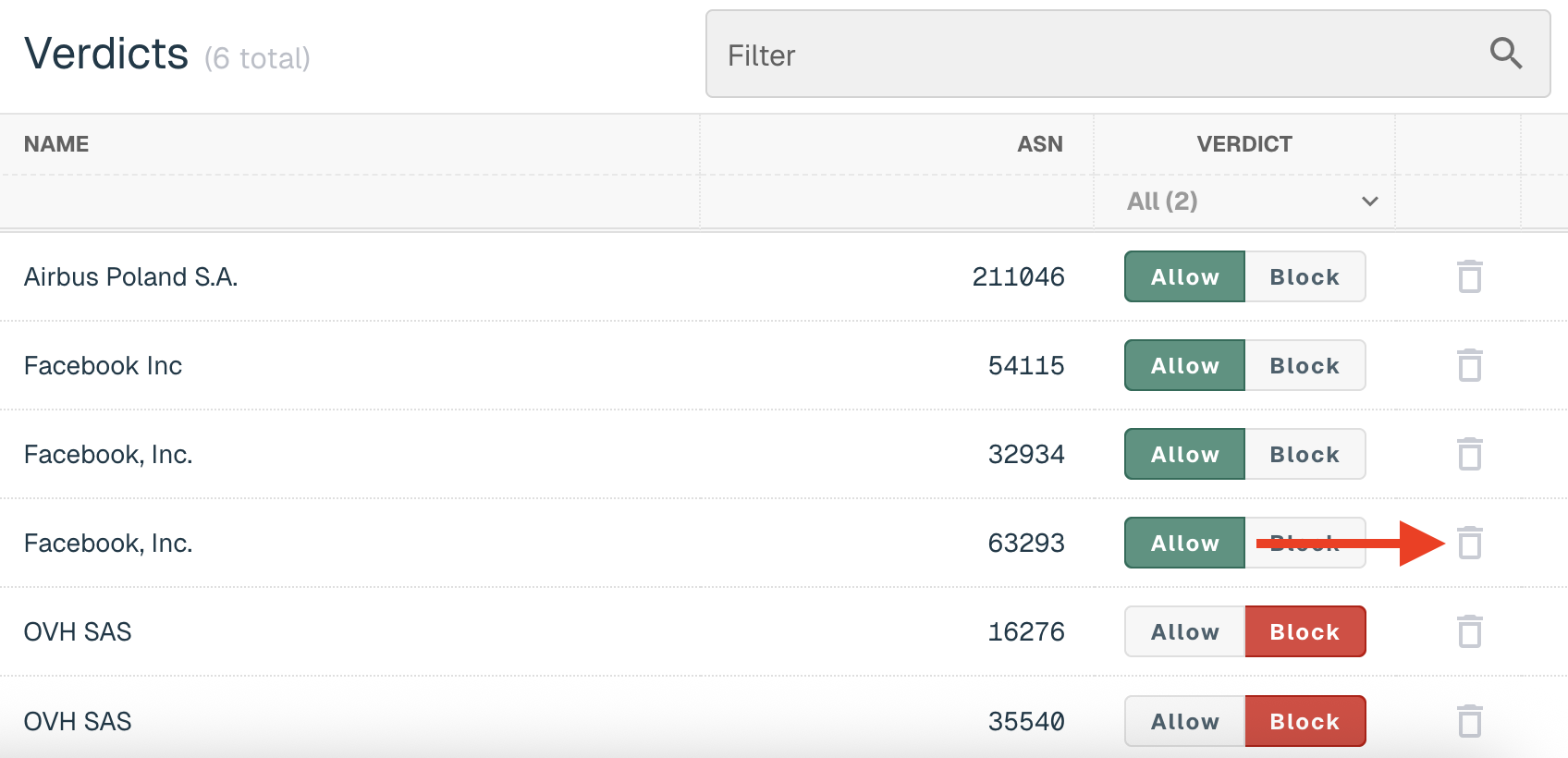This screenshot has height=758, width=1568.
Task: Select the Airbus Poland S.A. name
Action: pyautogui.click(x=130, y=276)
